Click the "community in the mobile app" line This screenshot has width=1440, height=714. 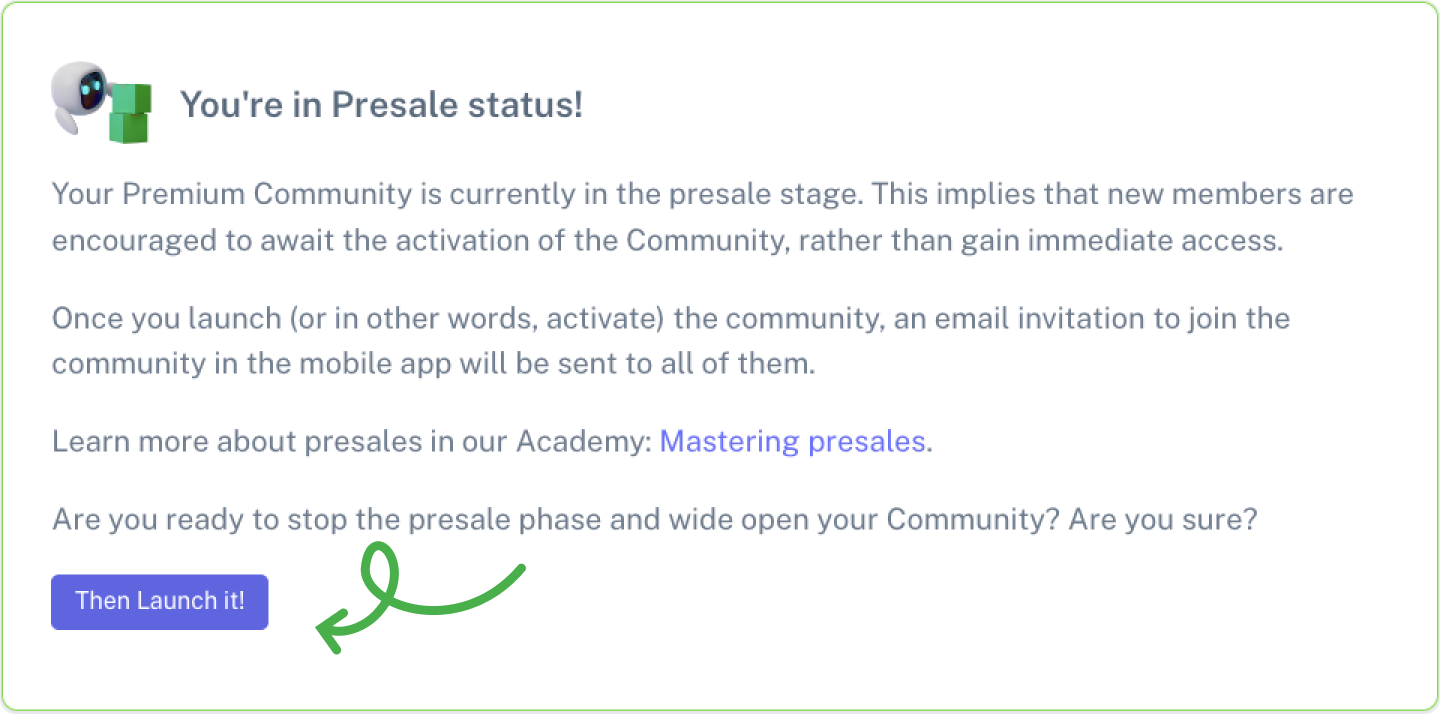(300, 362)
